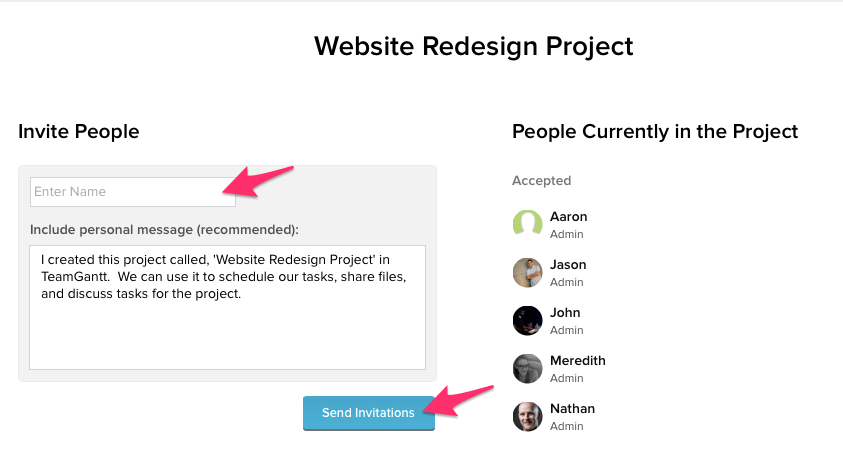Select Aaron's name in the people list

[568, 217]
